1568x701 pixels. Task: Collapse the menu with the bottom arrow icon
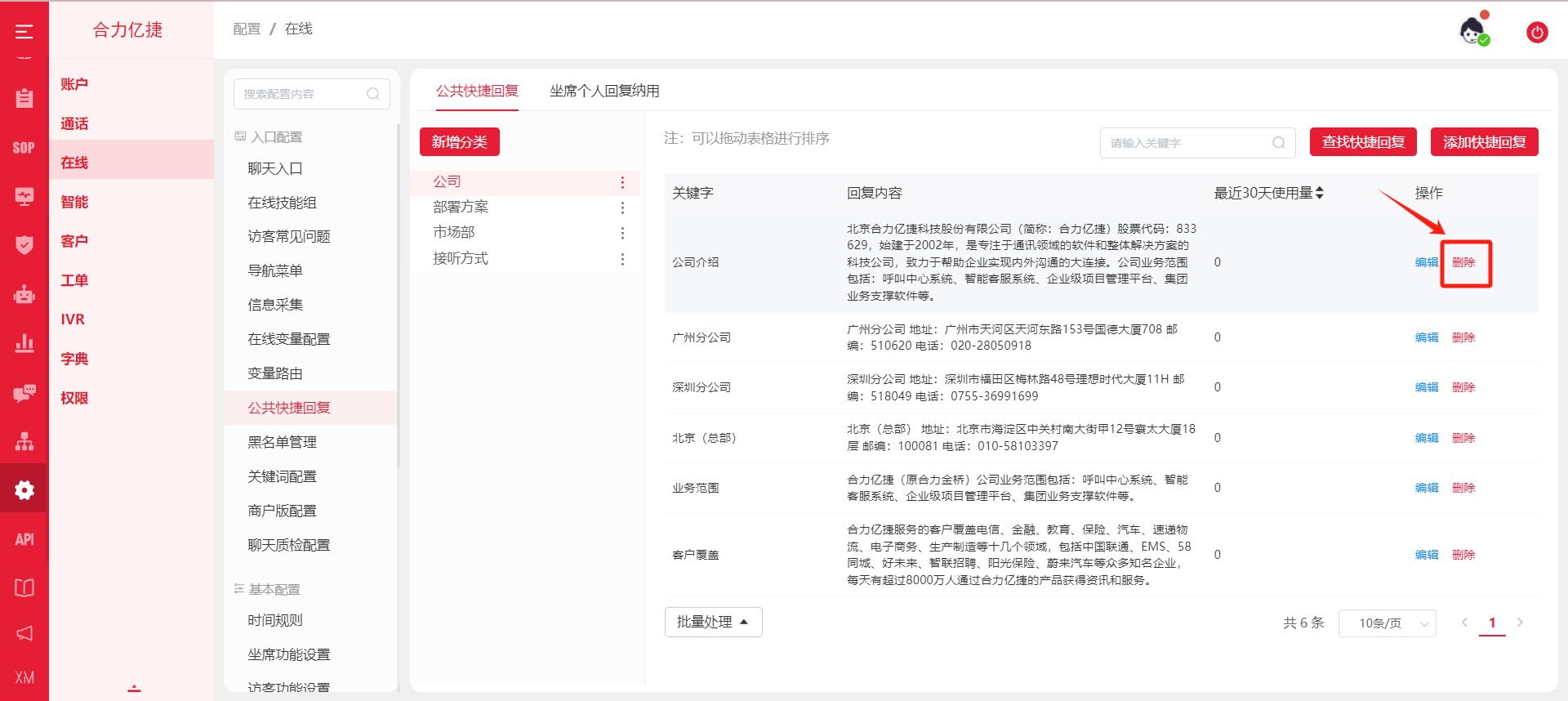[x=134, y=688]
